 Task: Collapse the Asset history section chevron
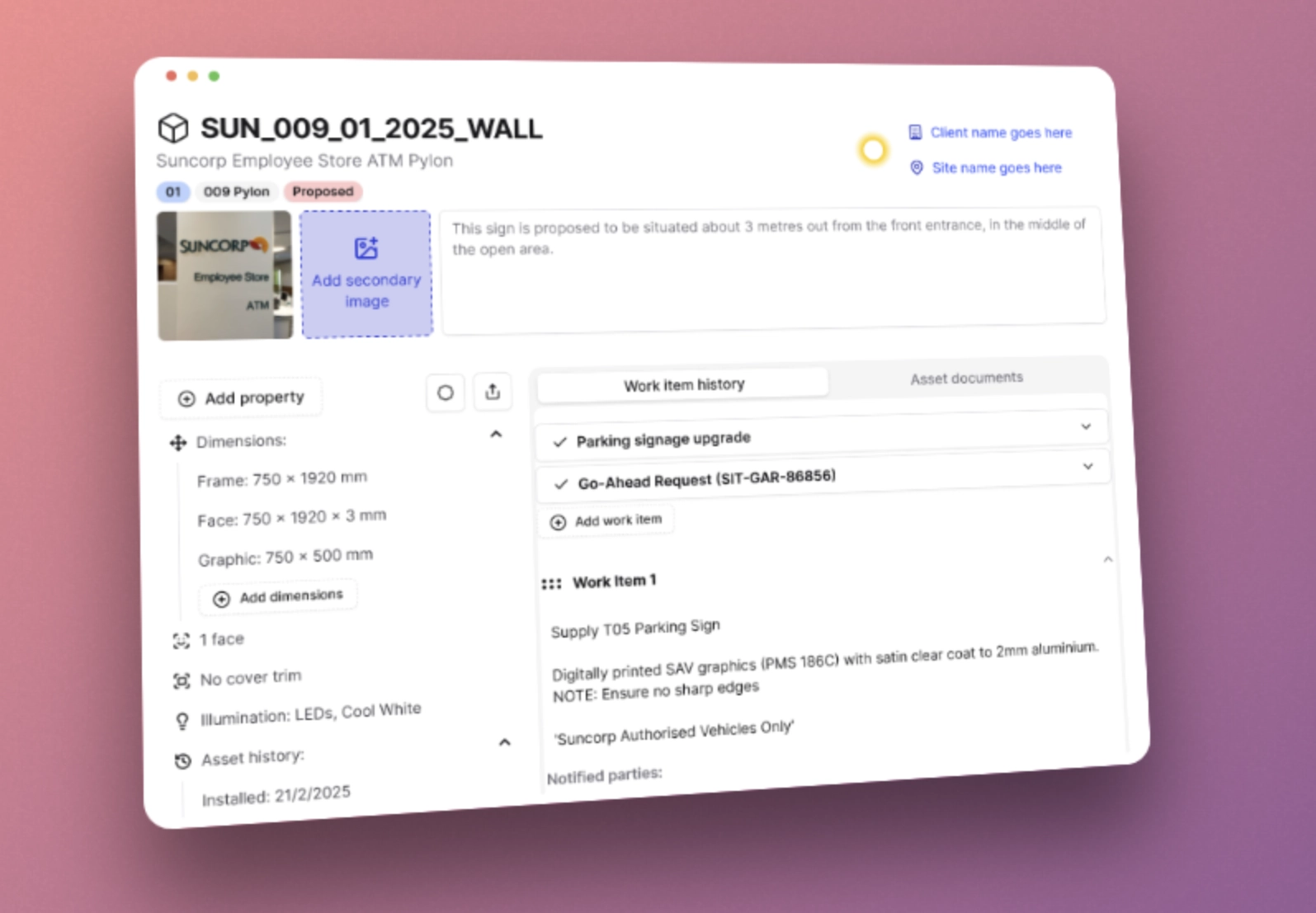click(505, 742)
